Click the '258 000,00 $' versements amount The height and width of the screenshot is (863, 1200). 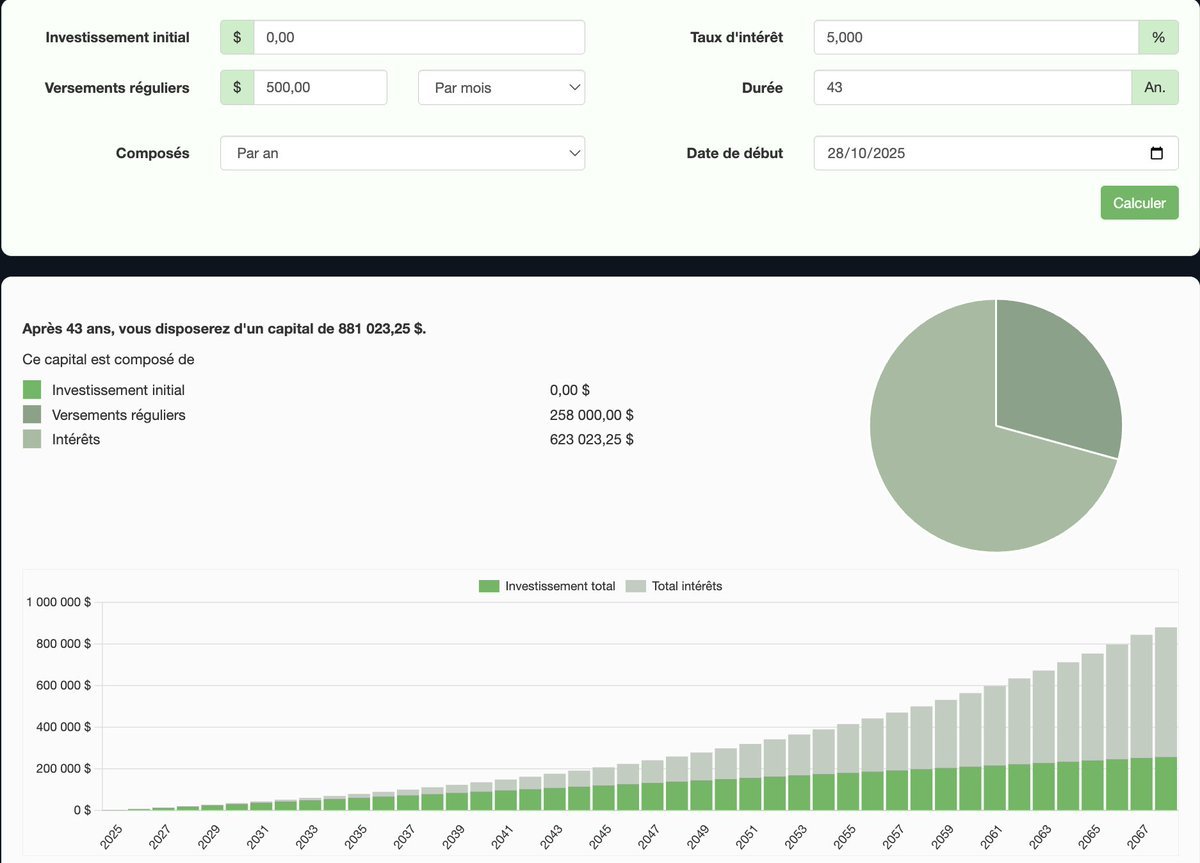(x=591, y=414)
